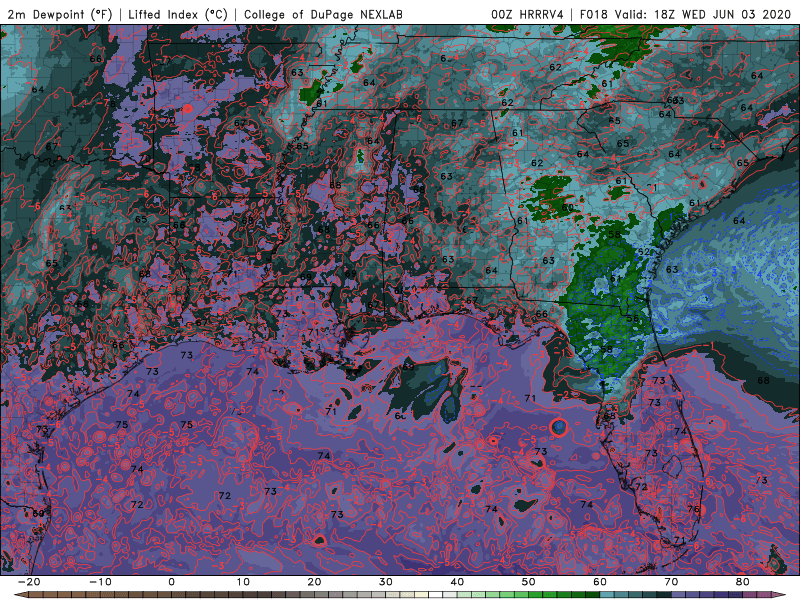The height and width of the screenshot is (600, 800).
Task: Click the 30 tick label on the colorbar
Action: (x=386, y=582)
